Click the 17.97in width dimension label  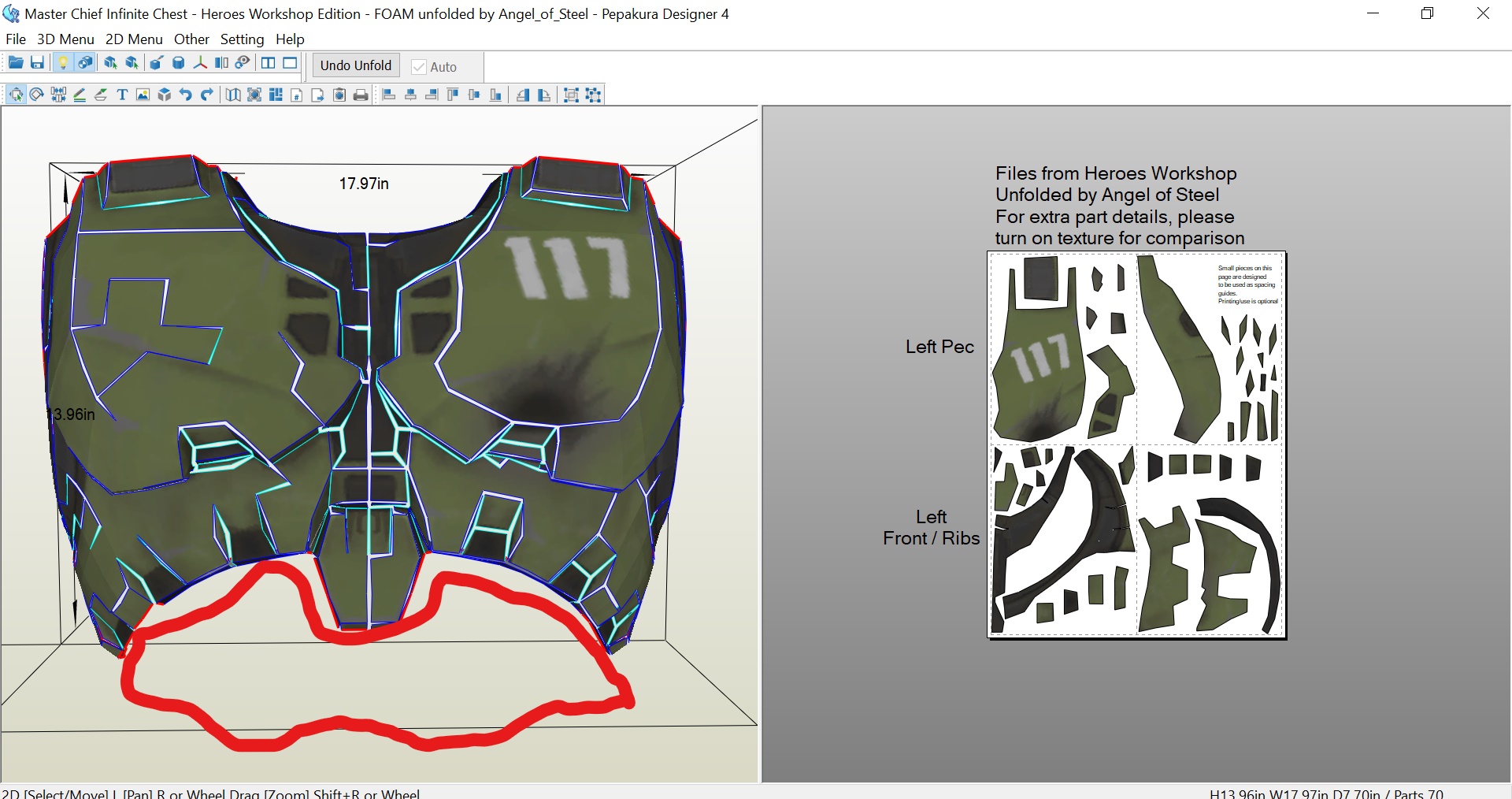tap(364, 184)
